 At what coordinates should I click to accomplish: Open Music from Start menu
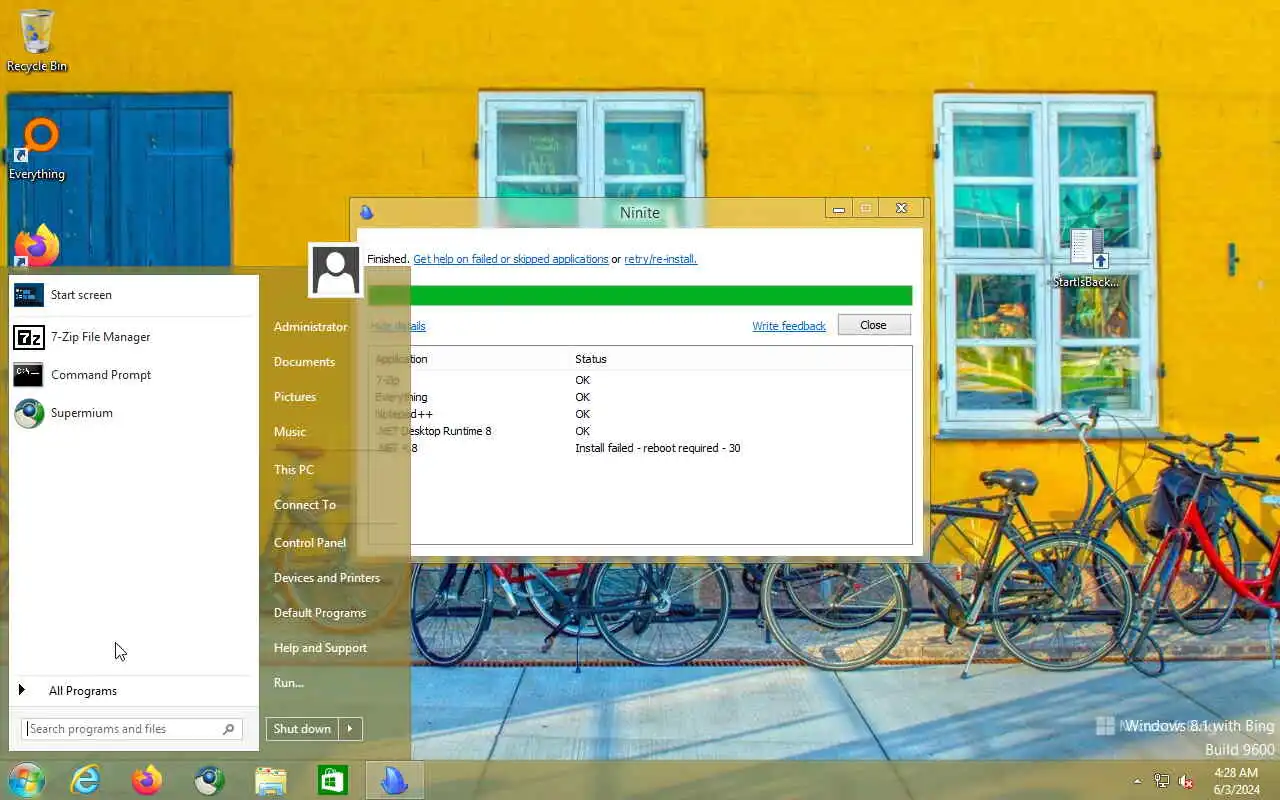pyautogui.click(x=290, y=432)
